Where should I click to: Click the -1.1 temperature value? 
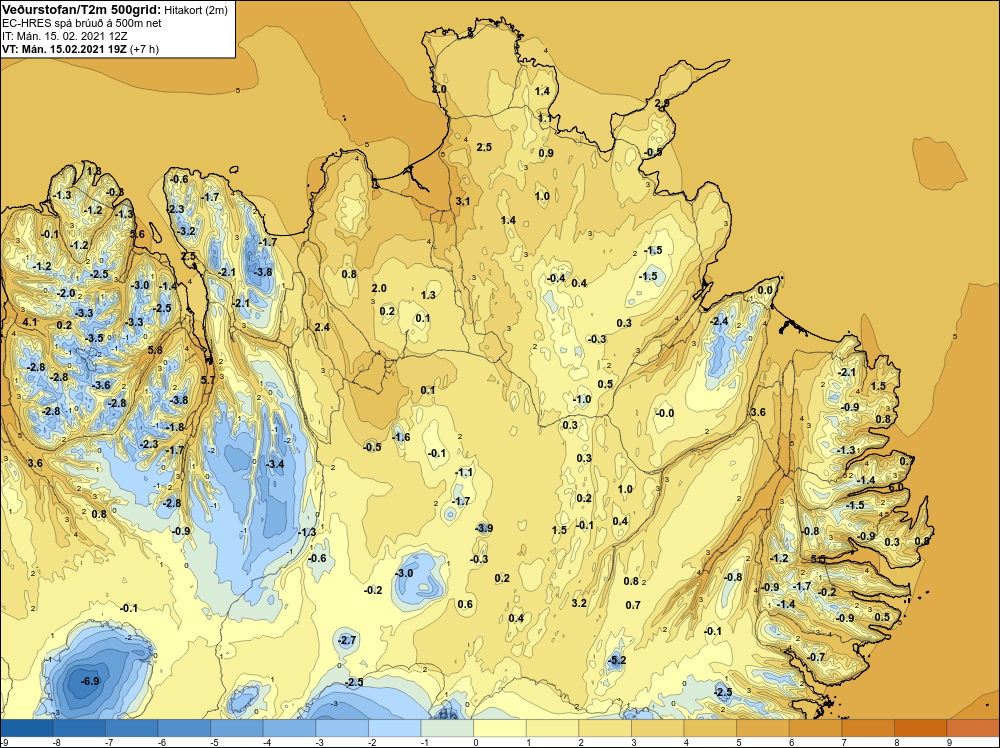pos(464,473)
